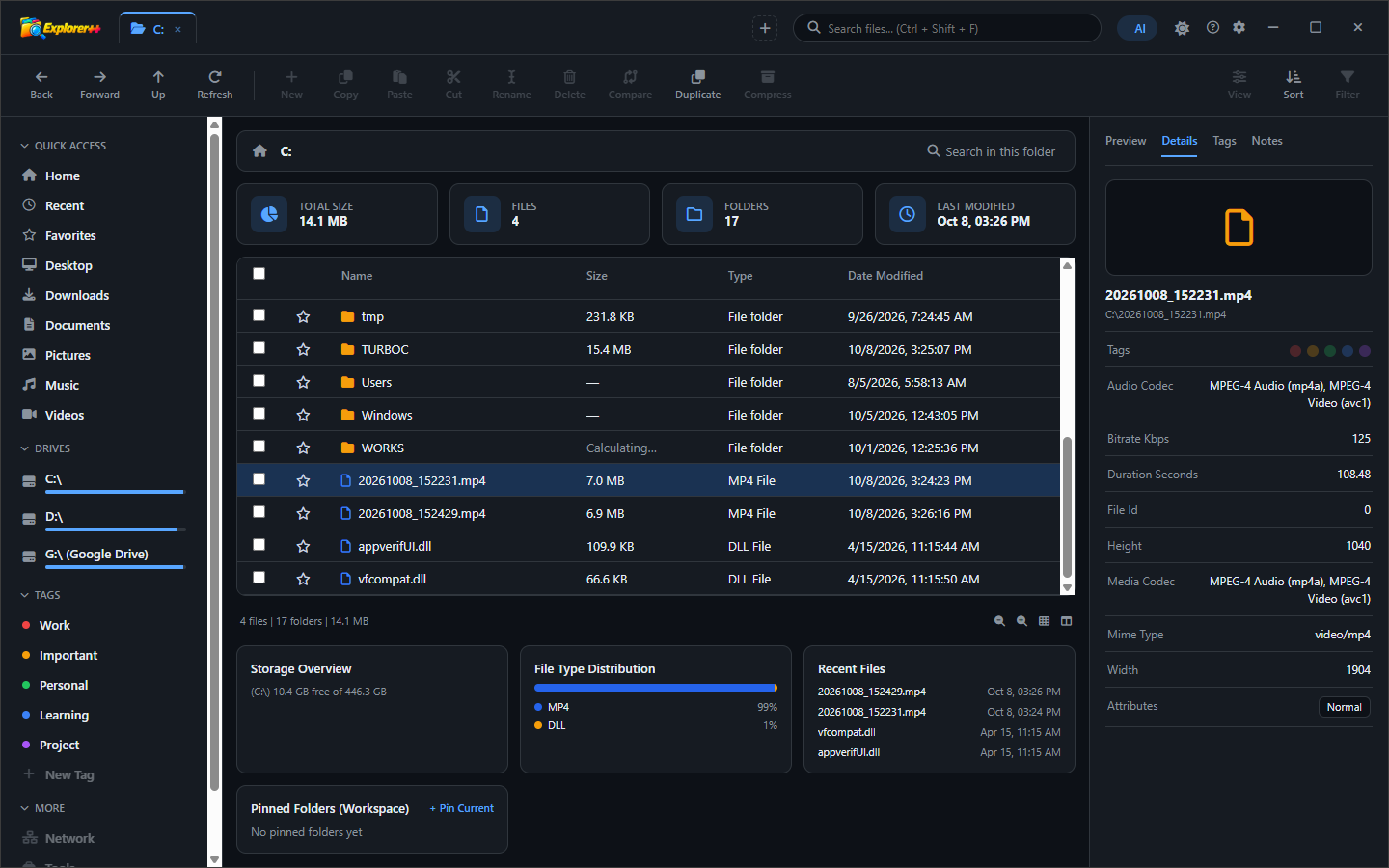Check the Users folder checkbox
Image resolution: width=1389 pixels, height=868 pixels.
pos(259,381)
